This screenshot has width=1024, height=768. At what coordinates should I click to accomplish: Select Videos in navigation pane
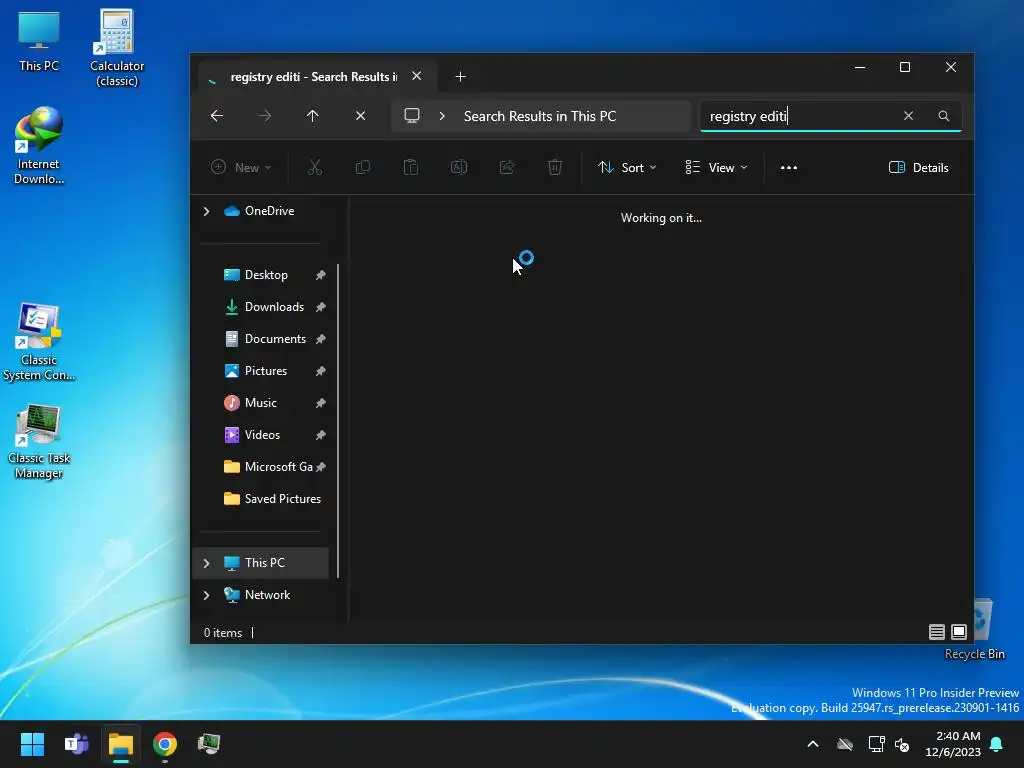263,435
